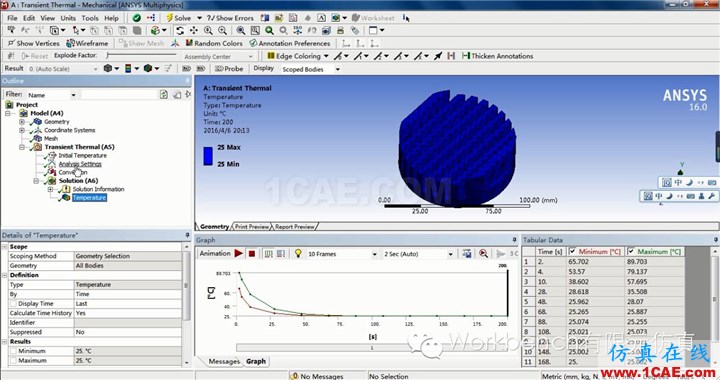Open the 10 Frames dropdown
This screenshot has height=380, width=720.
[x=342, y=254]
